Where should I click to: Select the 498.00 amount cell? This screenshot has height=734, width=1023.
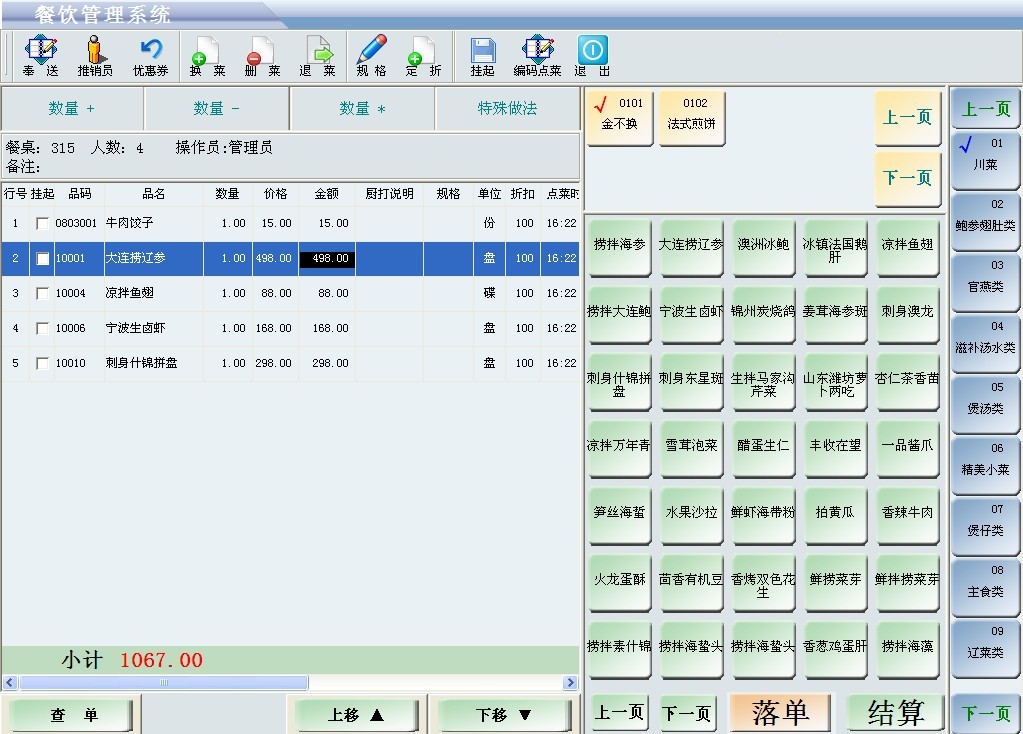tap(327, 258)
